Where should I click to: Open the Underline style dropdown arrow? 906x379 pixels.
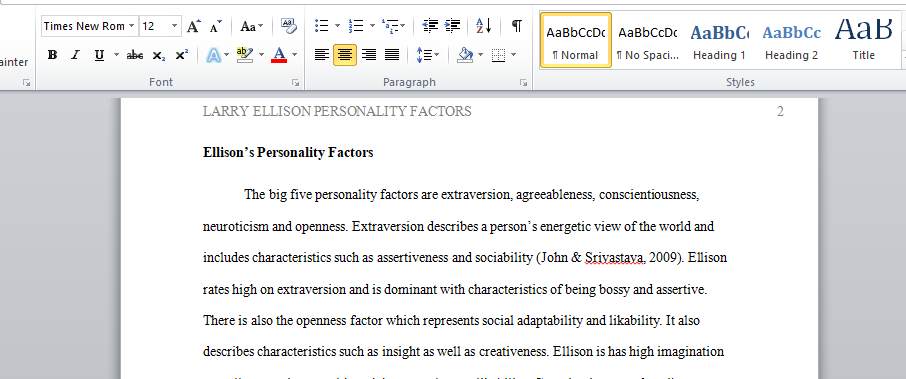pos(116,55)
